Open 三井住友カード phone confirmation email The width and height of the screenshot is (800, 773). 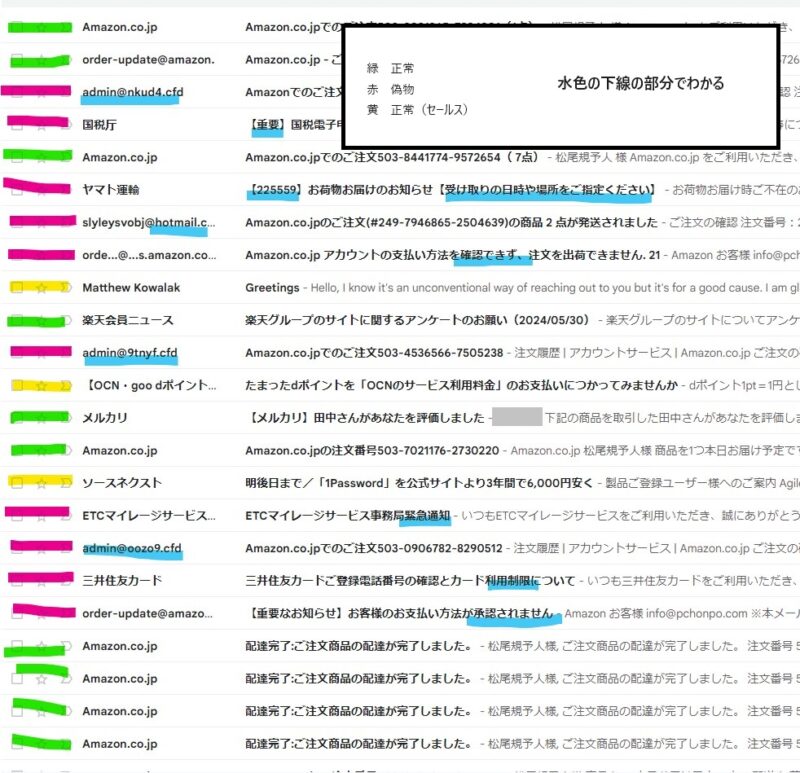[400, 581]
